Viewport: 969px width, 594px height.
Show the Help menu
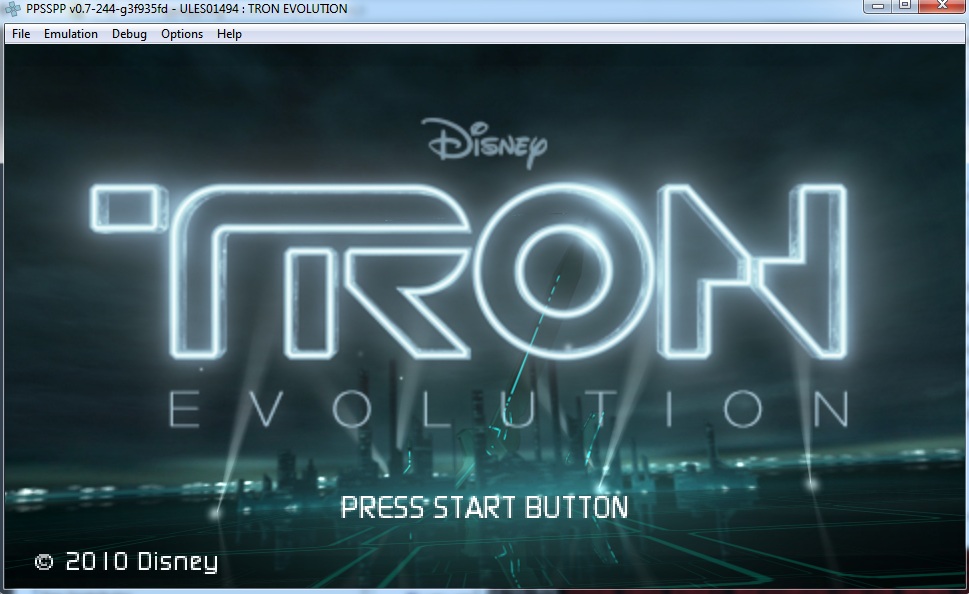click(229, 34)
